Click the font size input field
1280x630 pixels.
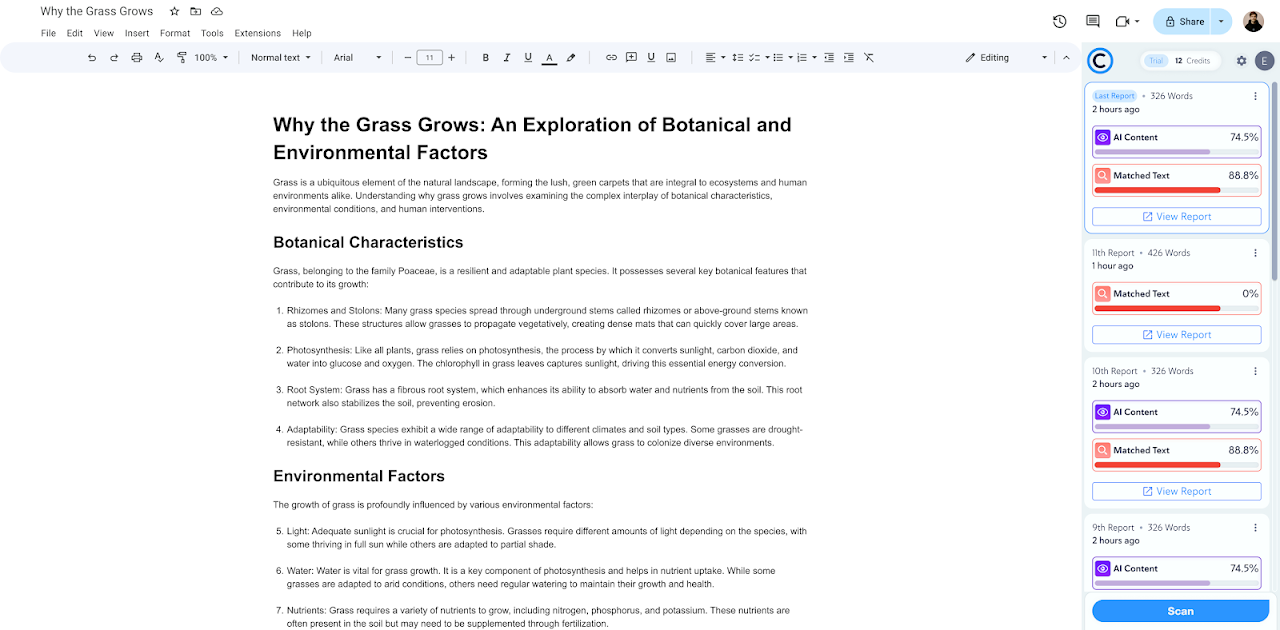[429, 58]
